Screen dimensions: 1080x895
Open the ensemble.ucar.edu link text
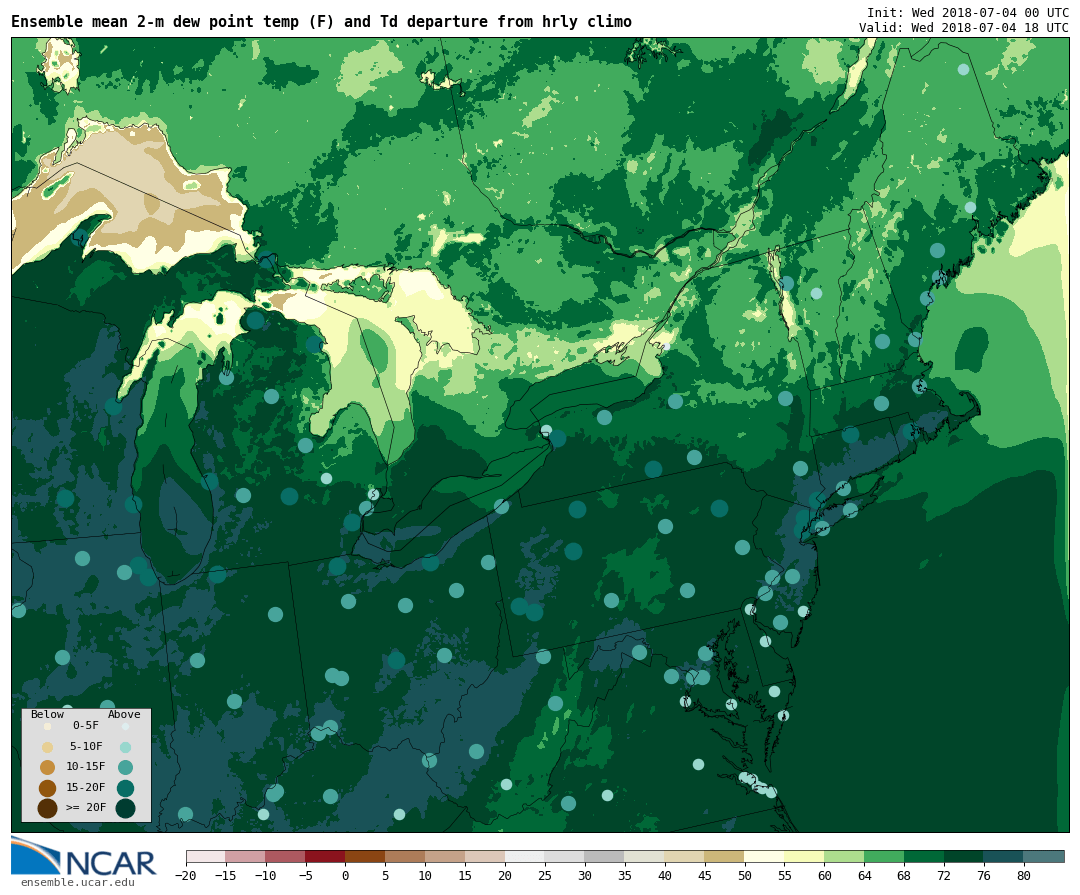78,883
